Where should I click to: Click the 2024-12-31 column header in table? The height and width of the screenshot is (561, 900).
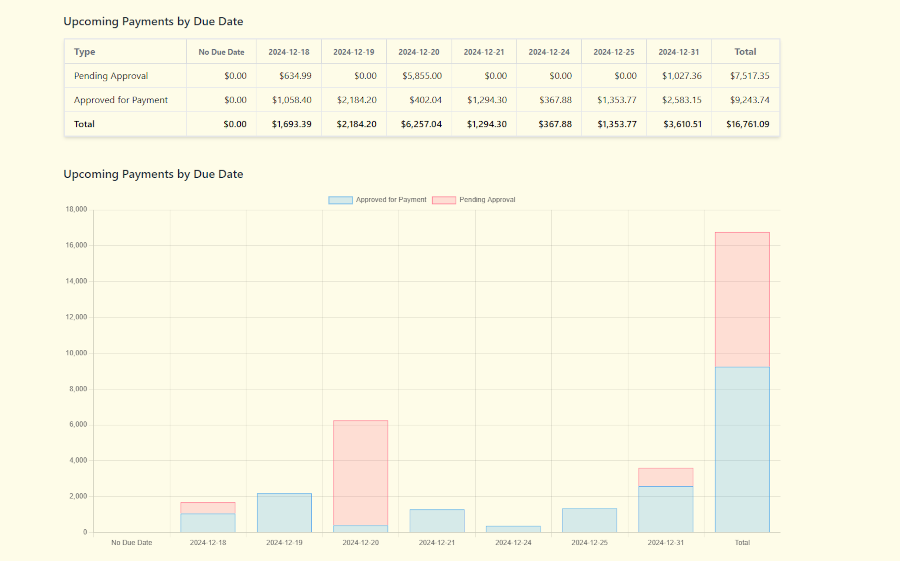pyautogui.click(x=679, y=52)
